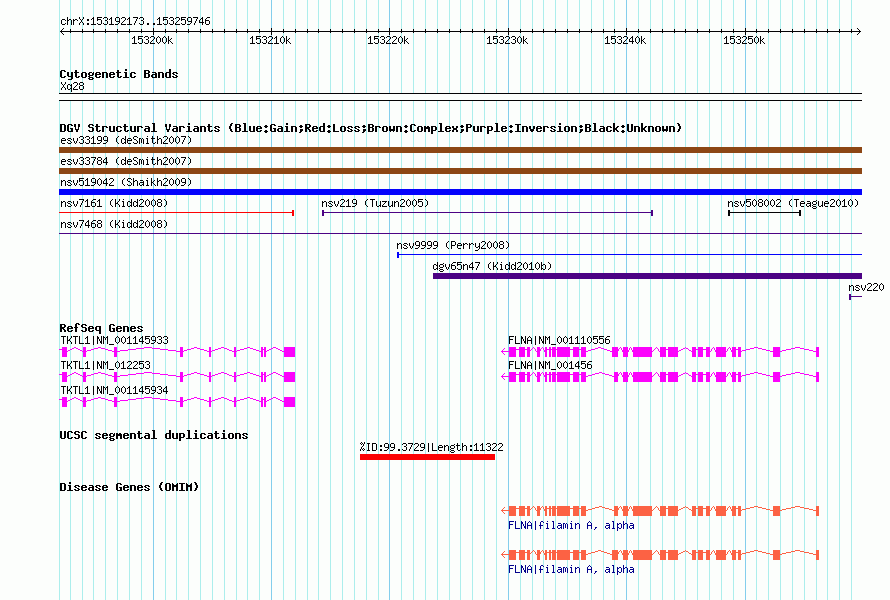
Task: Click the %ID:99.3729|Length:11322 label
Action: [x=431, y=447]
